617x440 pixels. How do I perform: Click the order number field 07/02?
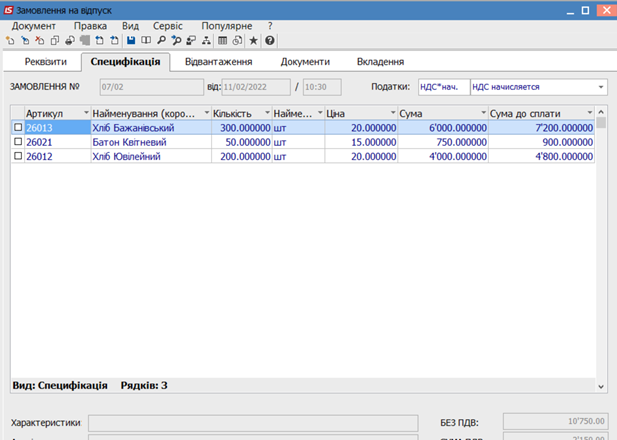151,87
